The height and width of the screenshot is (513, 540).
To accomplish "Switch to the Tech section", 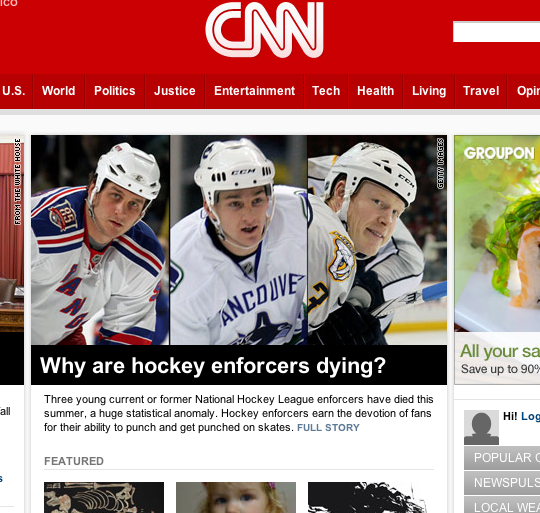I will click(x=326, y=91).
